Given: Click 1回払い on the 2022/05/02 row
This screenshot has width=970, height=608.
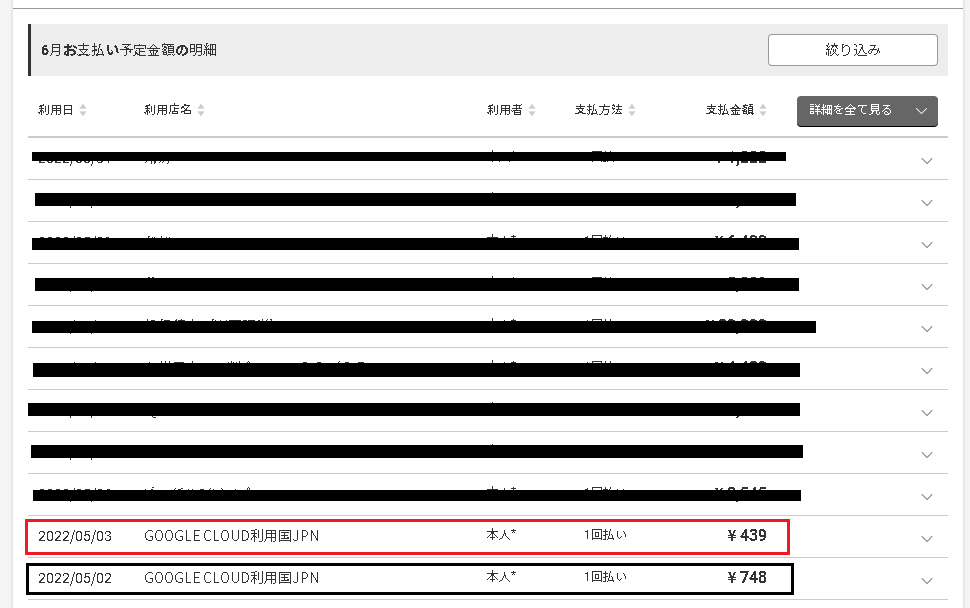Looking at the screenshot, I should 604,578.
